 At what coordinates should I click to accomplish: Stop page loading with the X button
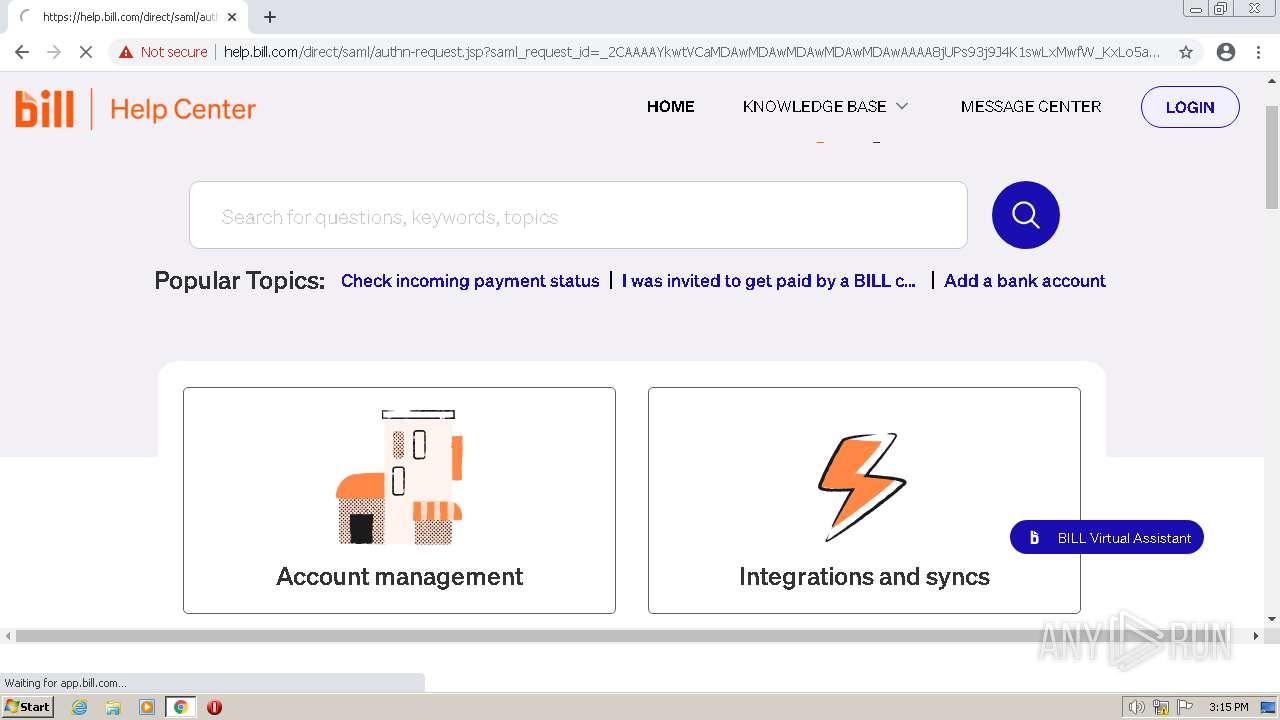[x=86, y=52]
